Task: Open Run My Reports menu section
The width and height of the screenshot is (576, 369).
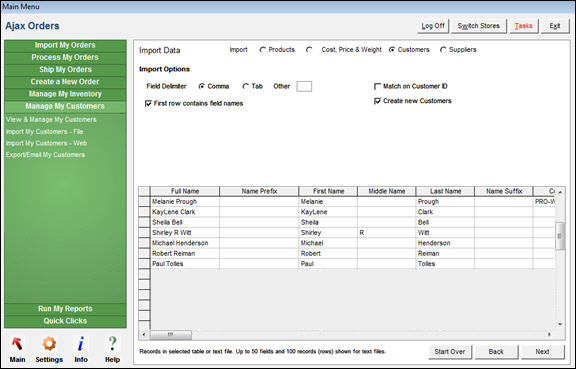Action: coord(65,309)
